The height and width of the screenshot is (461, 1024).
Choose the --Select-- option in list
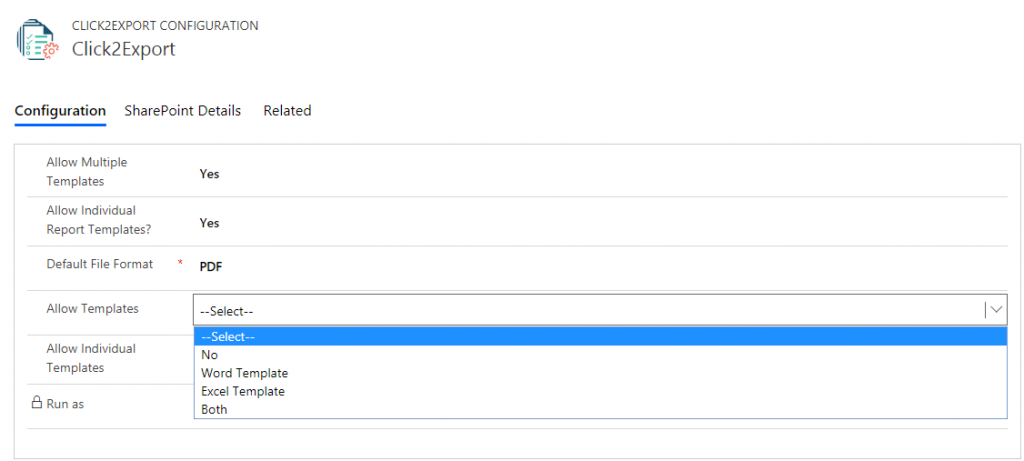[x=600, y=337]
